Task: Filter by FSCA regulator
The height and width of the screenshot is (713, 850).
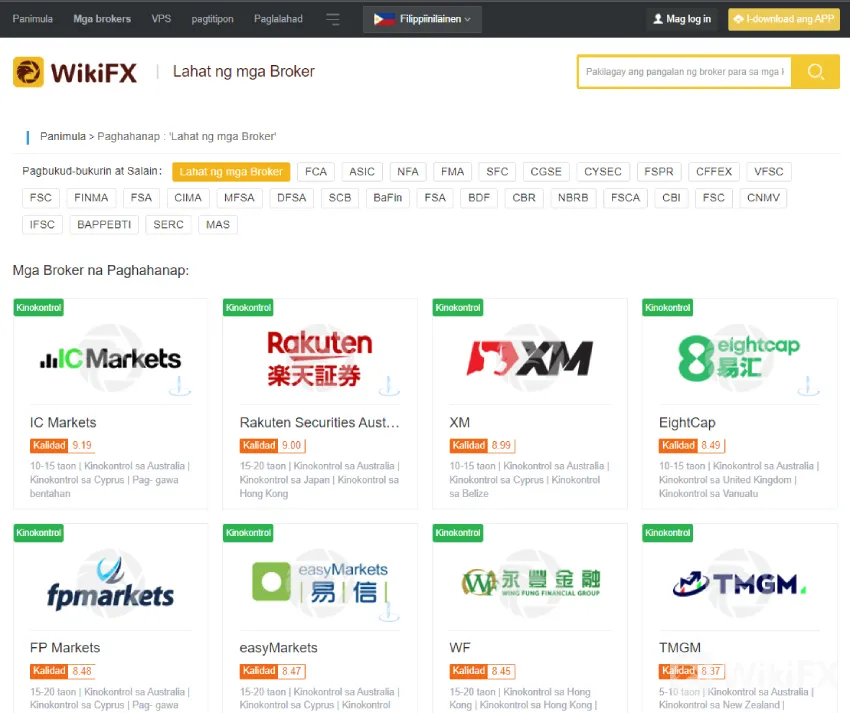Action: pos(626,198)
